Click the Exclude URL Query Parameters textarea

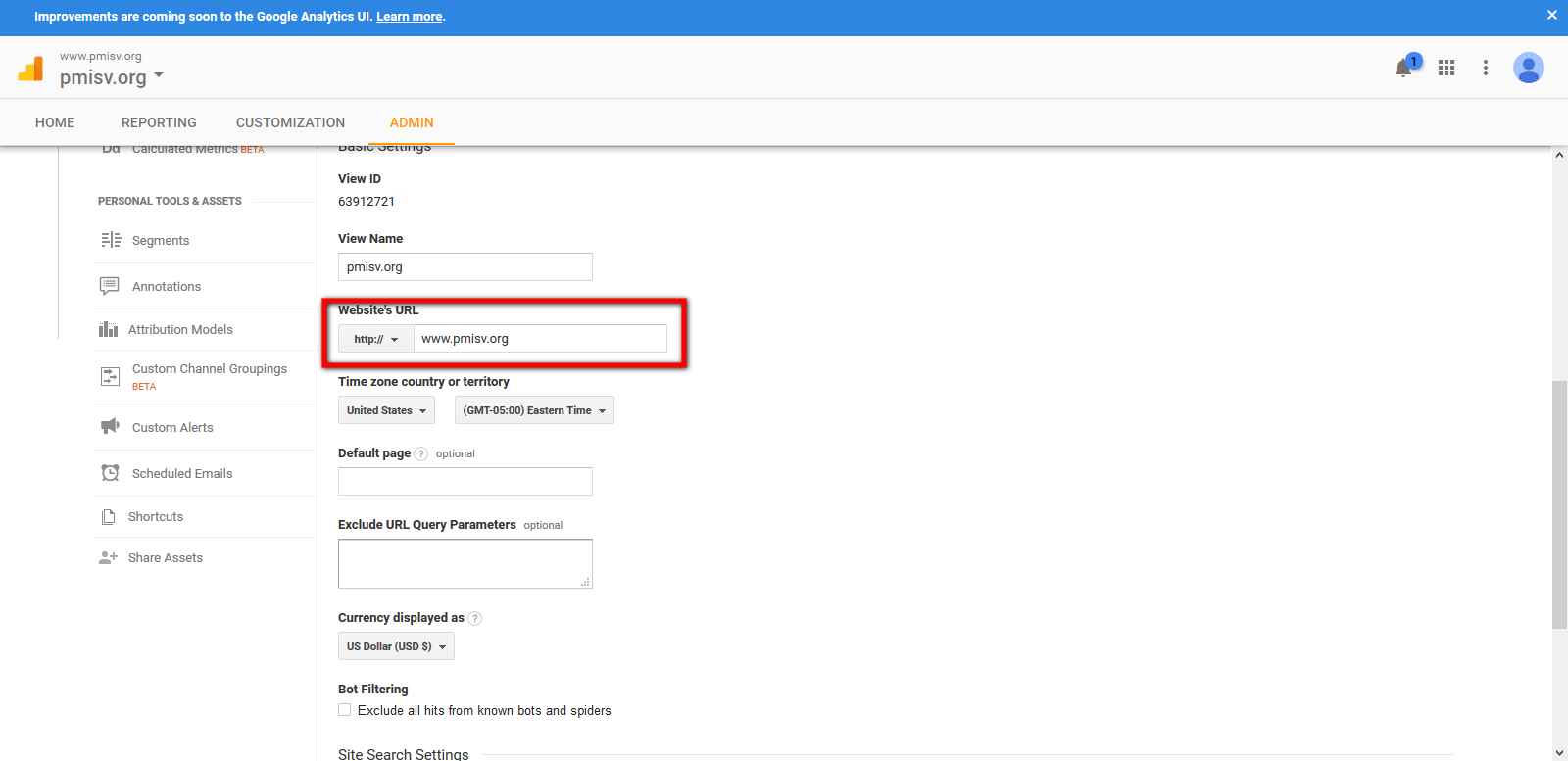click(465, 563)
